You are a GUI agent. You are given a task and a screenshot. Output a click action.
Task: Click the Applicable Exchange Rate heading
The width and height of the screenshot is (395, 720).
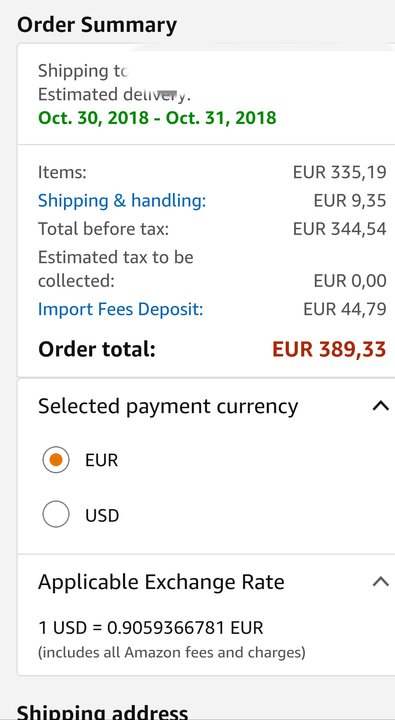161,582
